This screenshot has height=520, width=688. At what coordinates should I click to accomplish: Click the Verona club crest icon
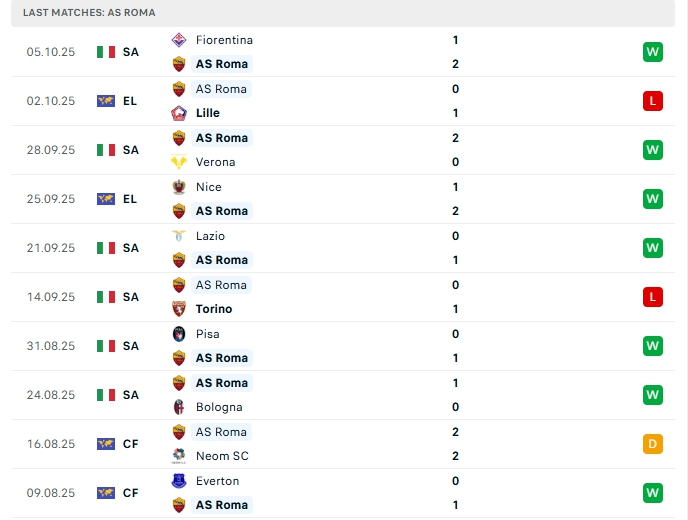point(179,162)
